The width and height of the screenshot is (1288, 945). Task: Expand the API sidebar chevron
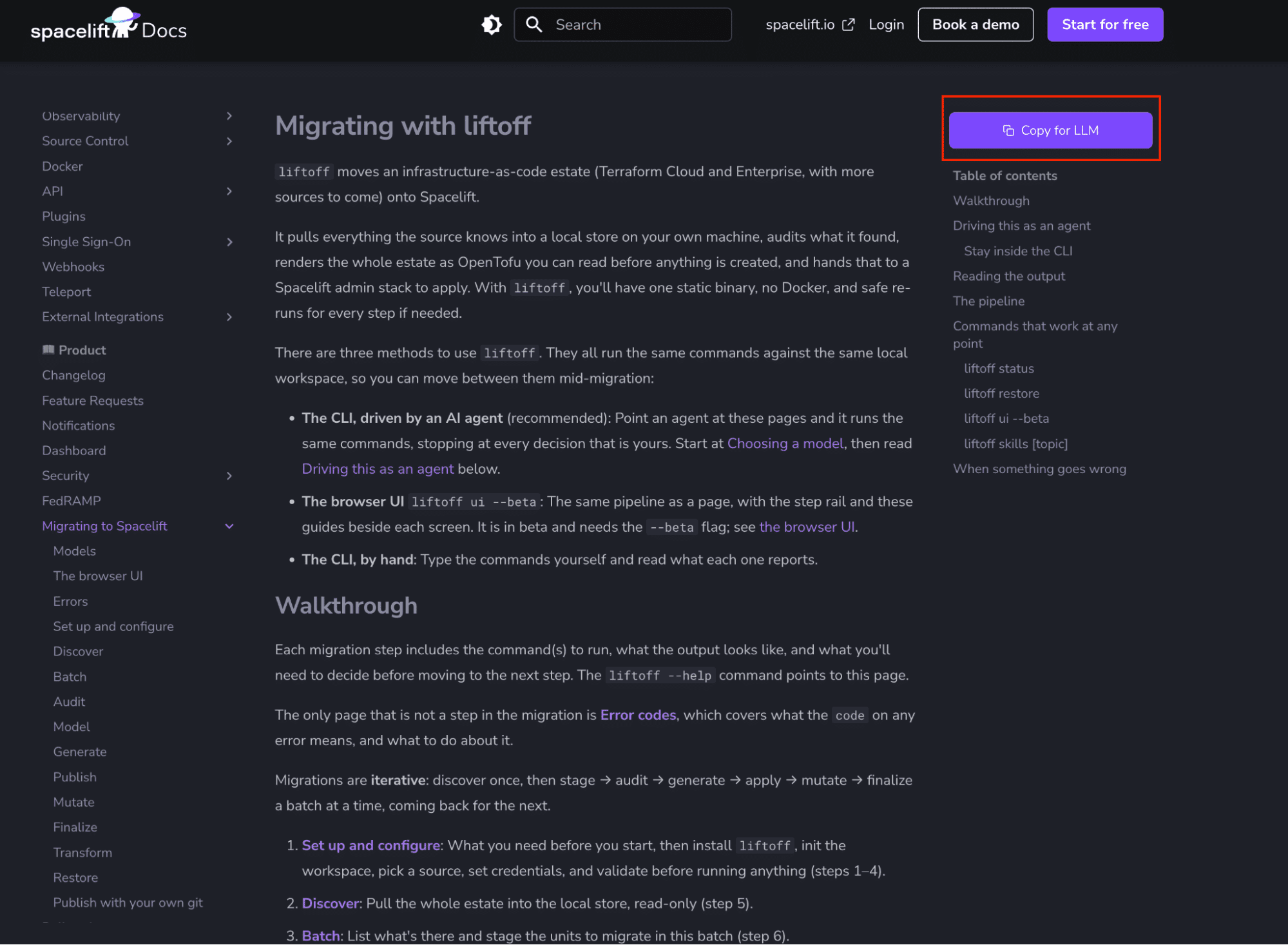[229, 191]
